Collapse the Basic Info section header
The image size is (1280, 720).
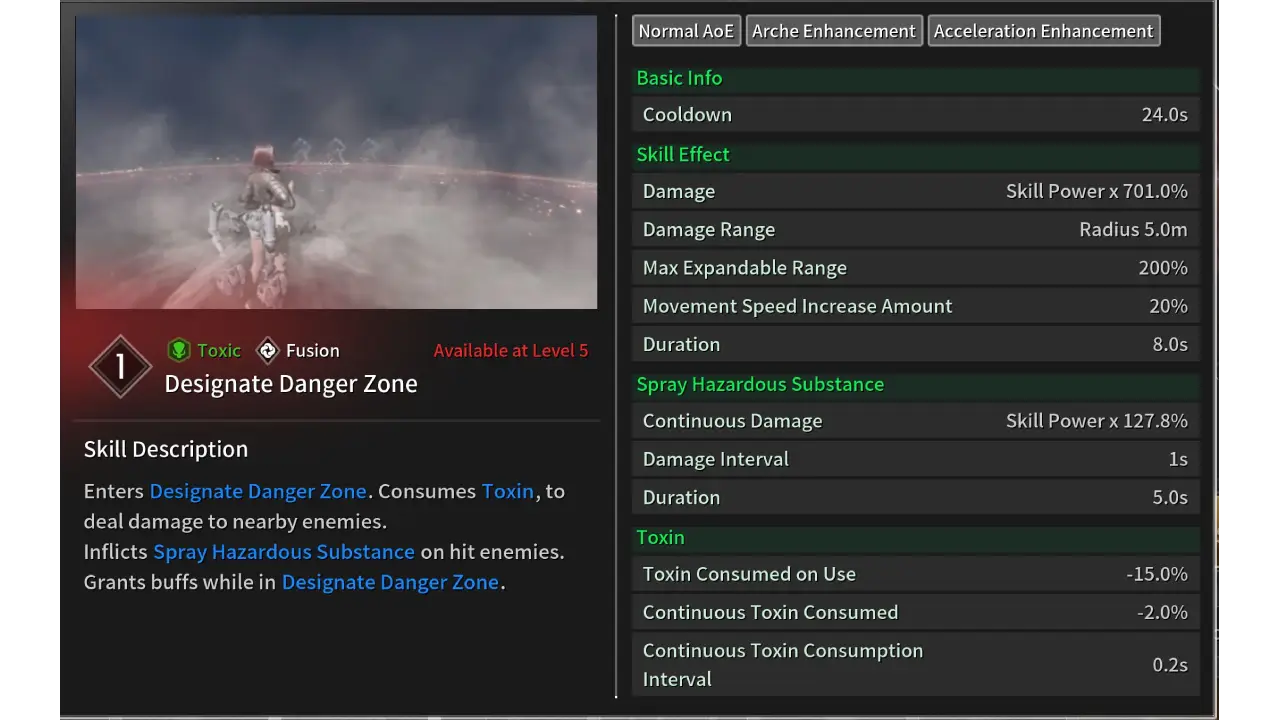[x=680, y=78]
